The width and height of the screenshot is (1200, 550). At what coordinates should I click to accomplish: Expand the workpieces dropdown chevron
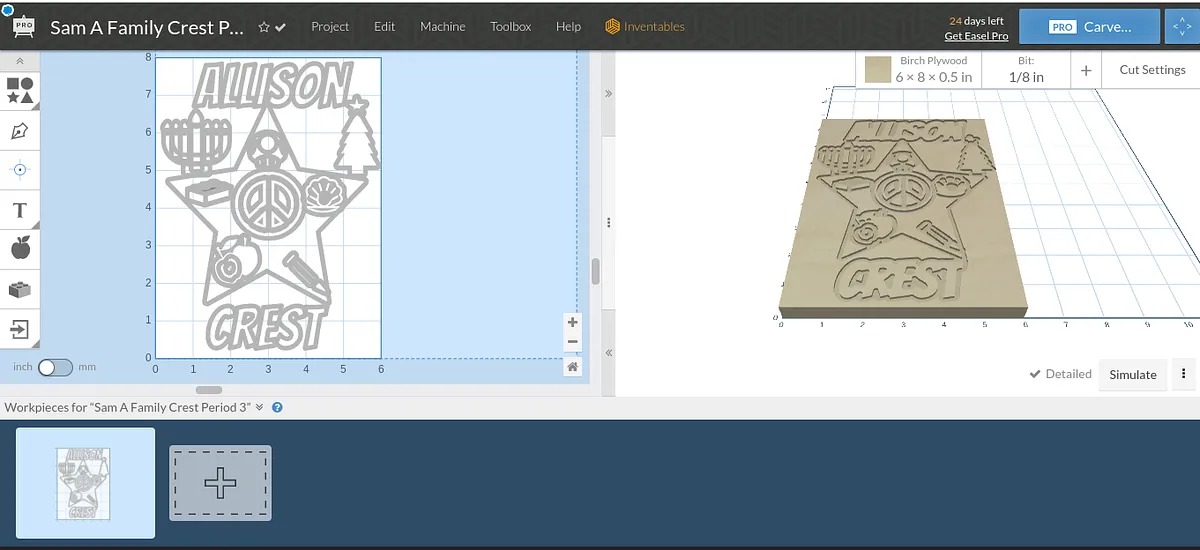pyautogui.click(x=260, y=407)
